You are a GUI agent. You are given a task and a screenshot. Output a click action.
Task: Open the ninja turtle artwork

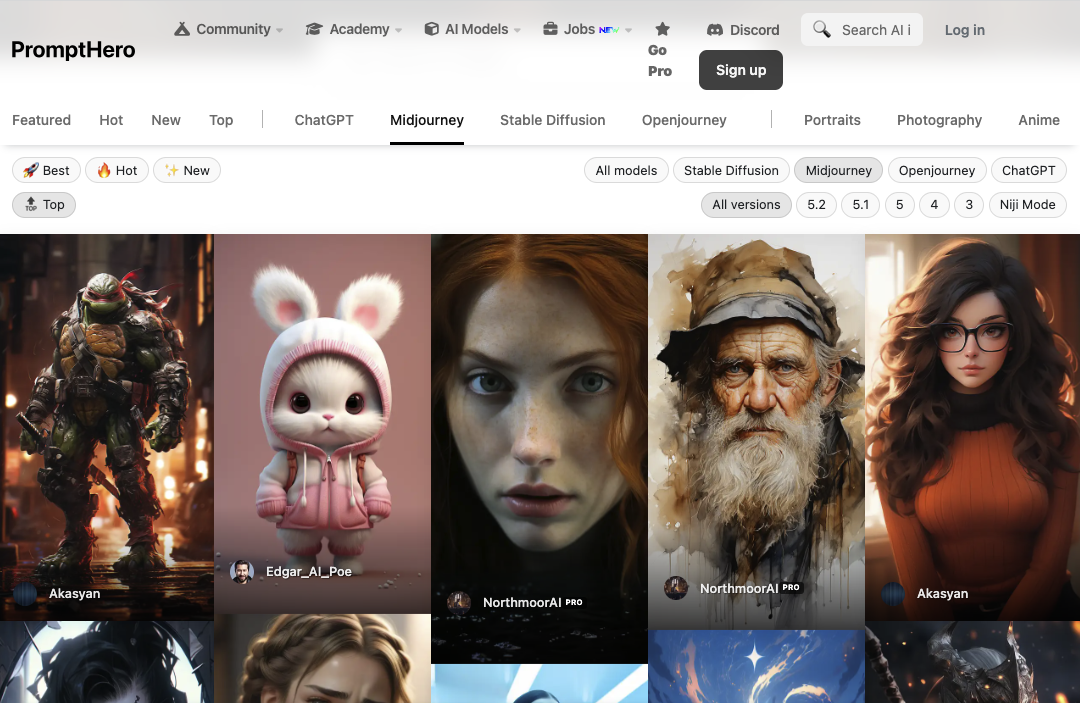(107, 427)
